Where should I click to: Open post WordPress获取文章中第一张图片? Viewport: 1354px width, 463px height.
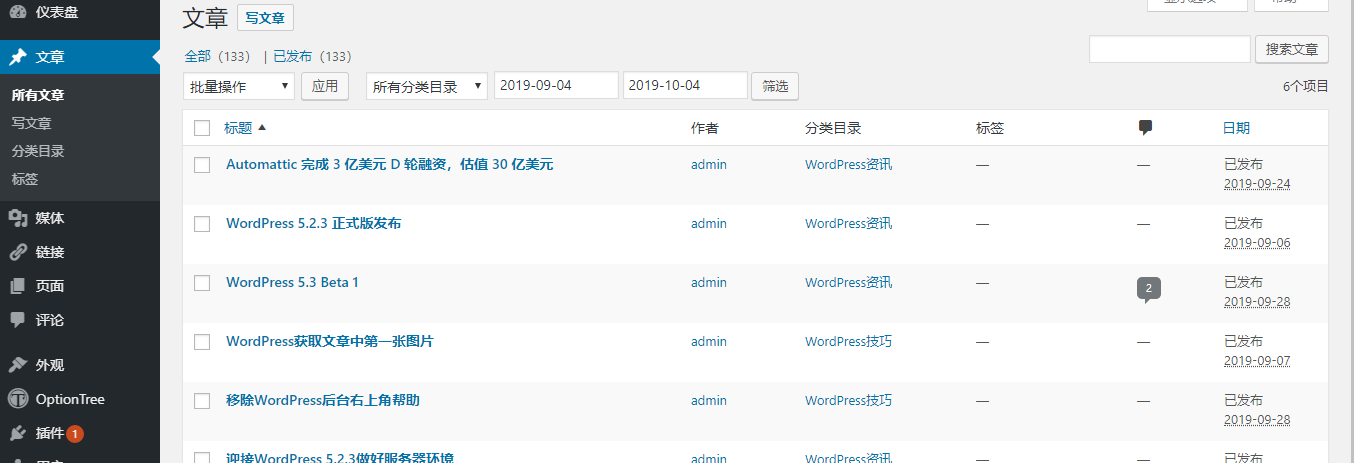point(329,341)
